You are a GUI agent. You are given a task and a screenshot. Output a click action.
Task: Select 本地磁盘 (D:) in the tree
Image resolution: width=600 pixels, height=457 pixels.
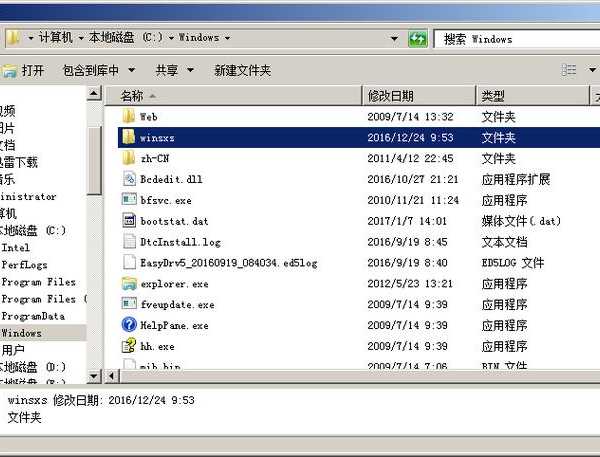33,367
